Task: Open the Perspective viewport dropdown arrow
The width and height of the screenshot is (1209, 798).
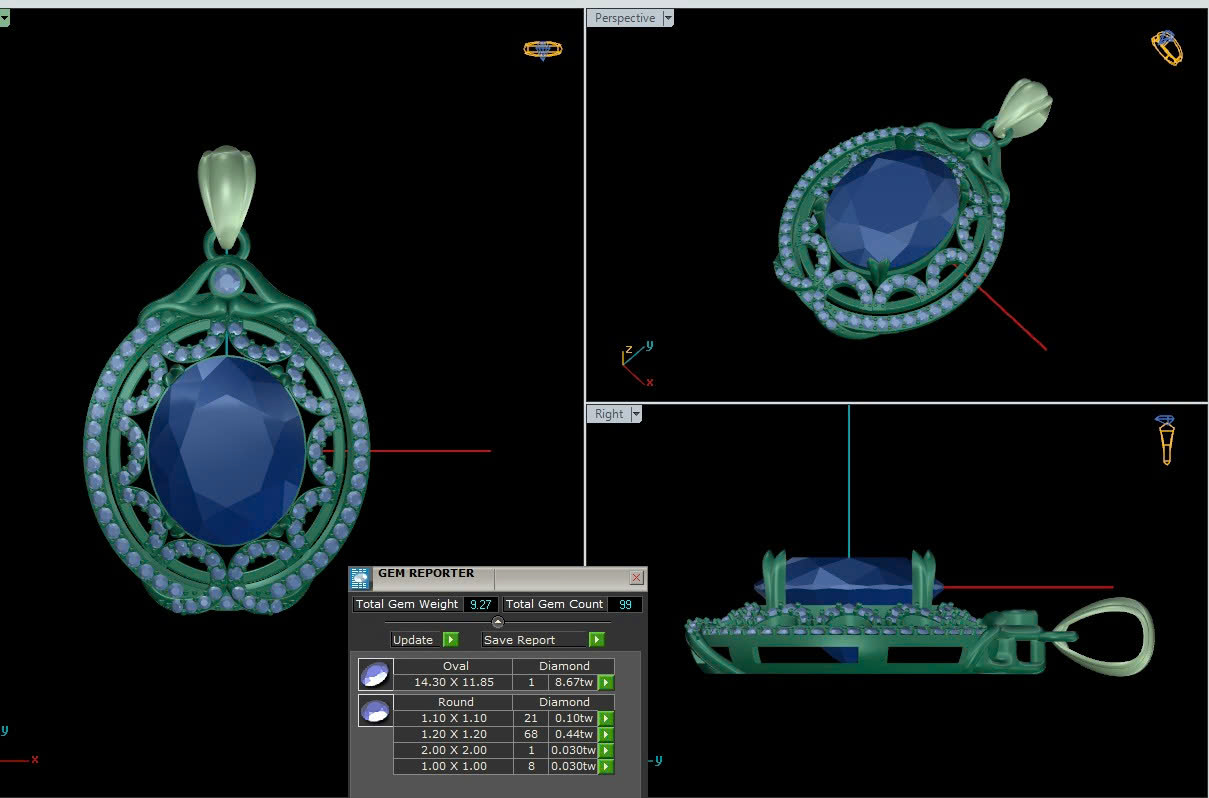Action: pos(668,18)
